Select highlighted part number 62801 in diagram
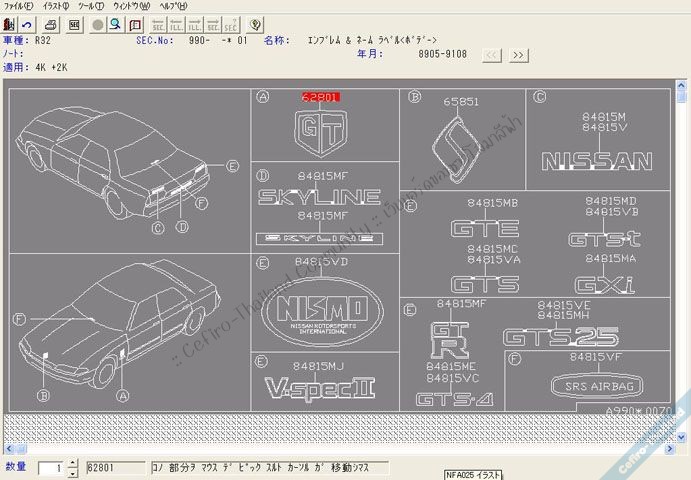 [x=321, y=98]
